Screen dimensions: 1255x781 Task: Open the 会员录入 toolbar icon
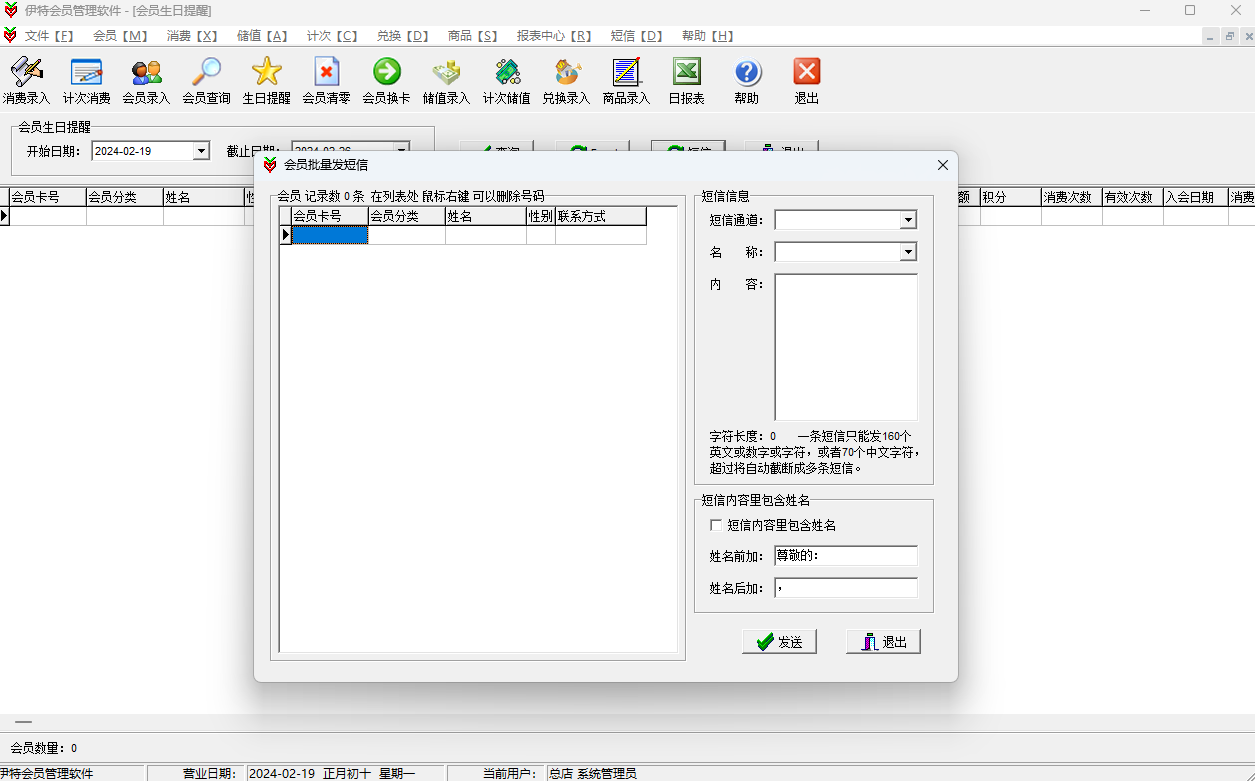146,81
